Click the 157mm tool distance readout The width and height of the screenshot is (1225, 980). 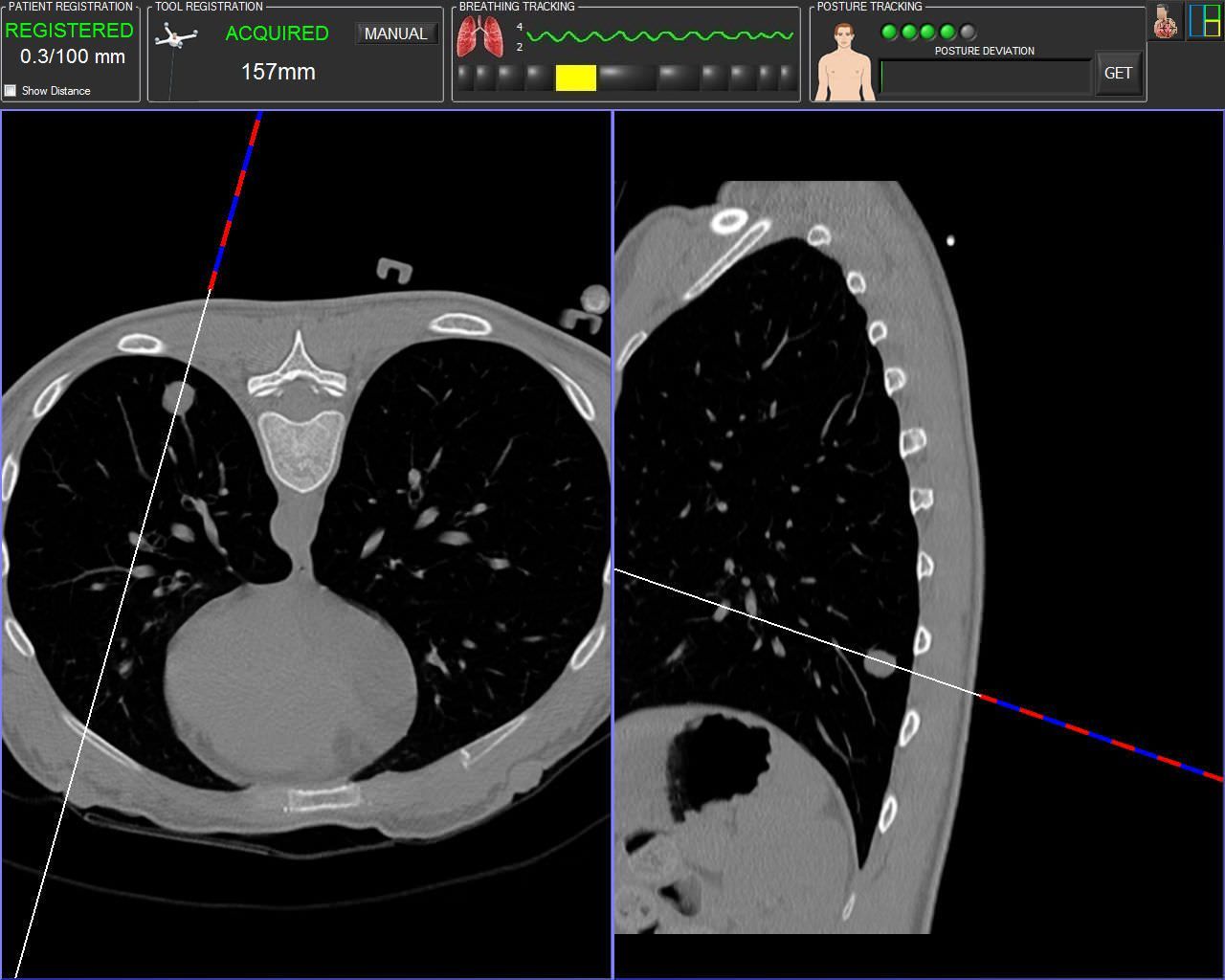[278, 72]
